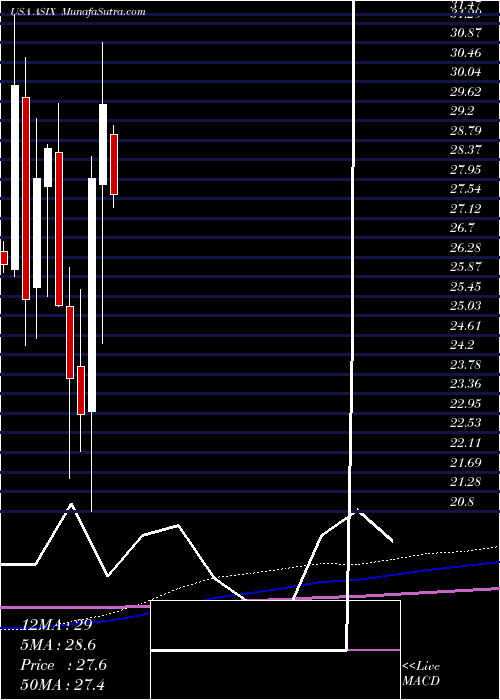Select the 25.45 price axis label
This screenshot has height=700, width=500.
(x=466, y=286)
